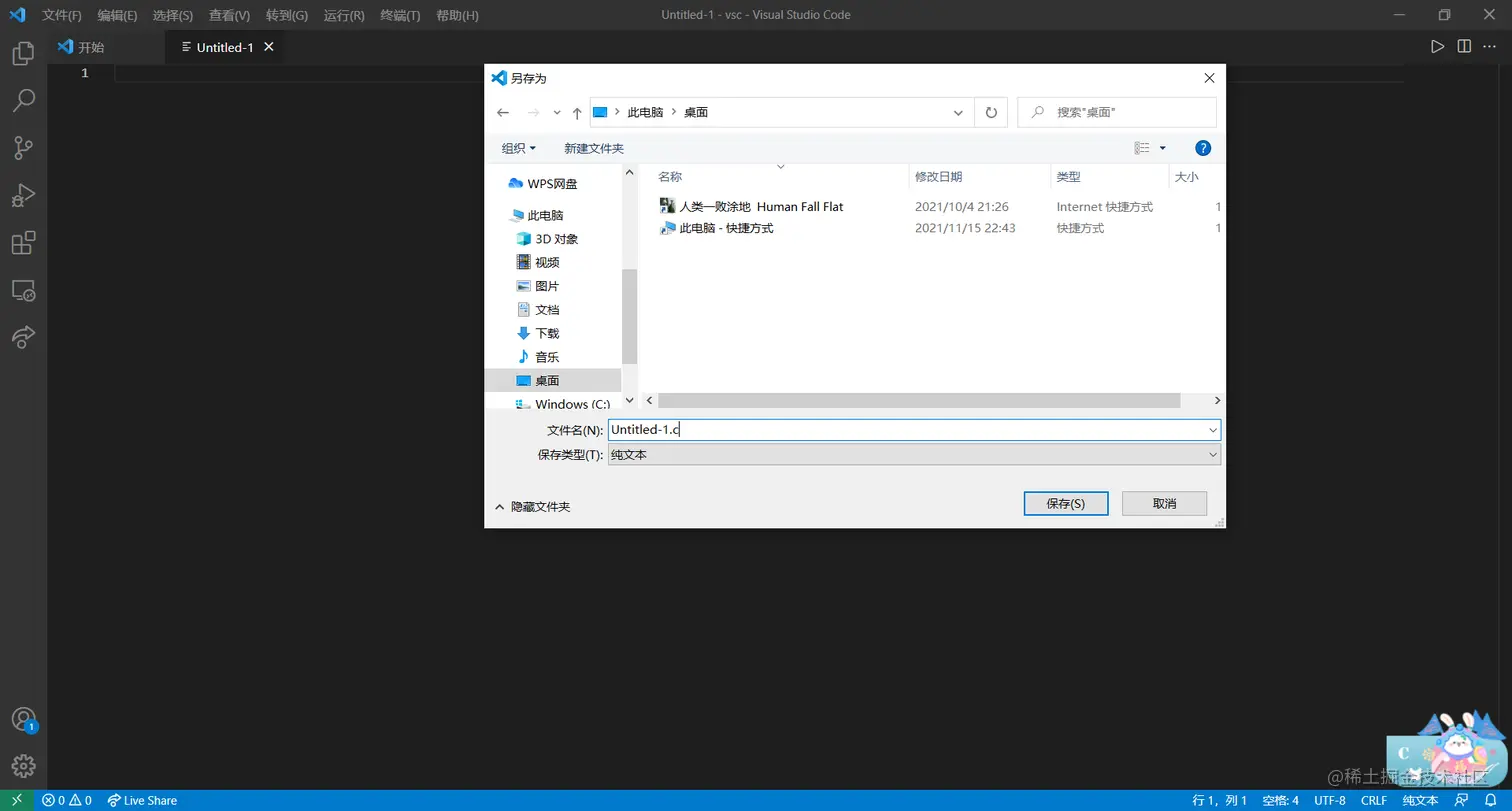
Task: Select 文档 folder in navigation pane
Action: (547, 310)
